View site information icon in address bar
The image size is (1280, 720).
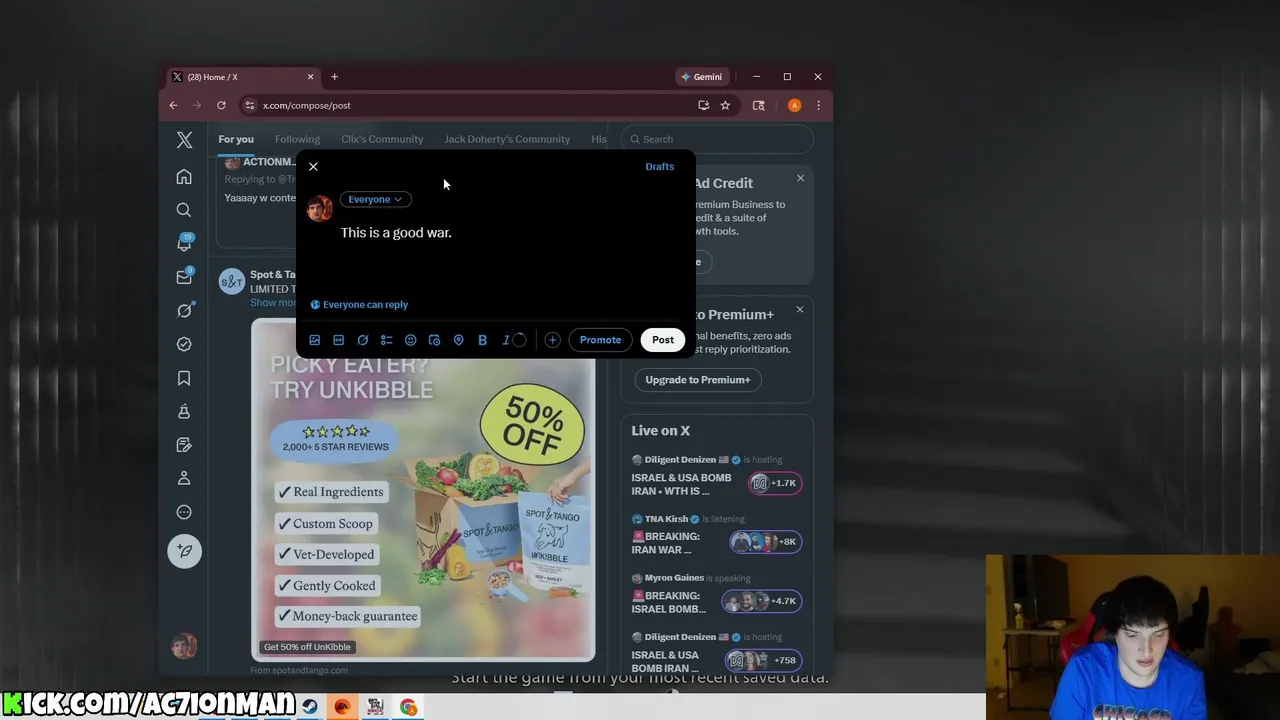point(249,105)
